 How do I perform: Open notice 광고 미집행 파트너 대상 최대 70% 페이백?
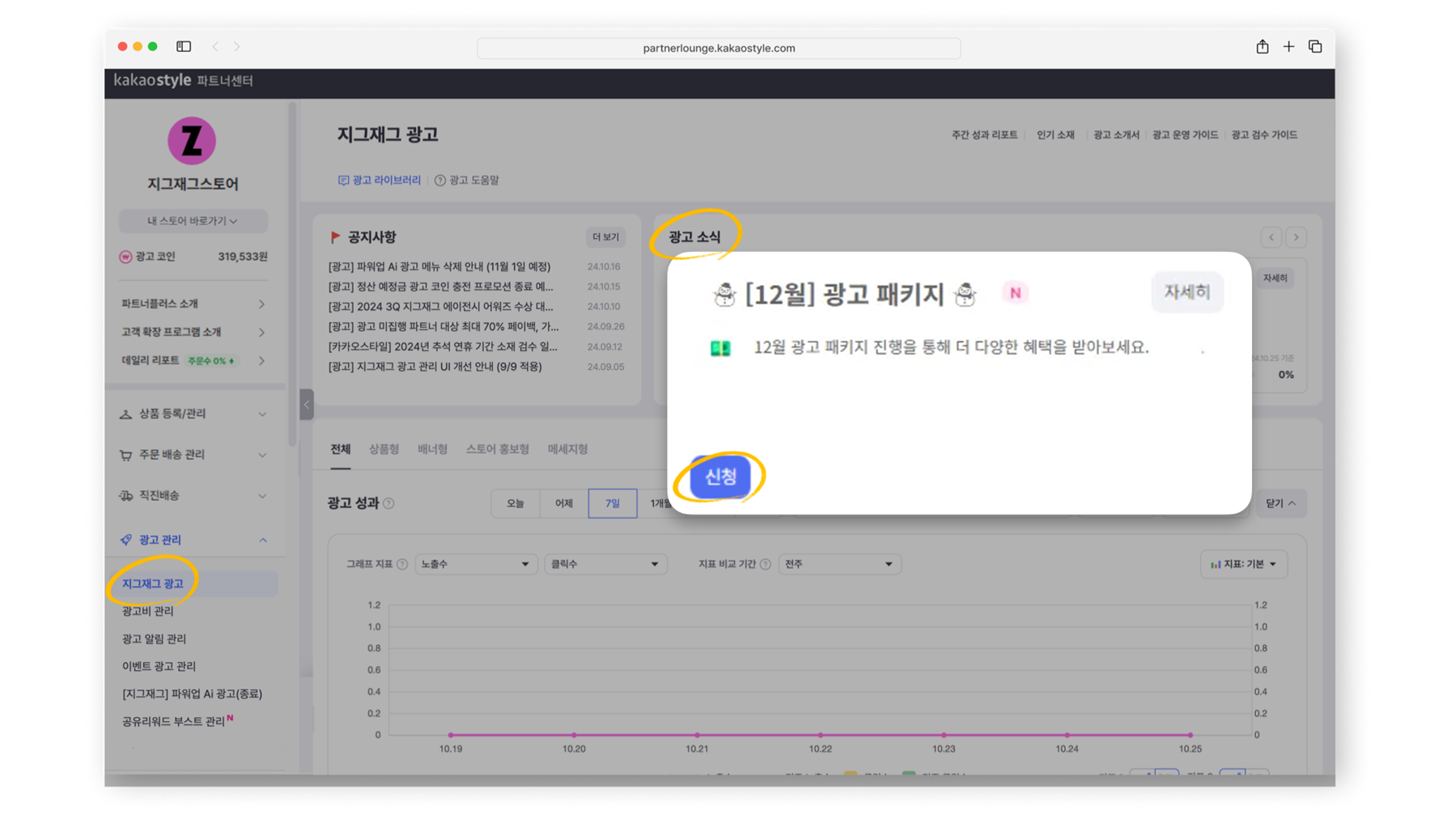(x=444, y=327)
